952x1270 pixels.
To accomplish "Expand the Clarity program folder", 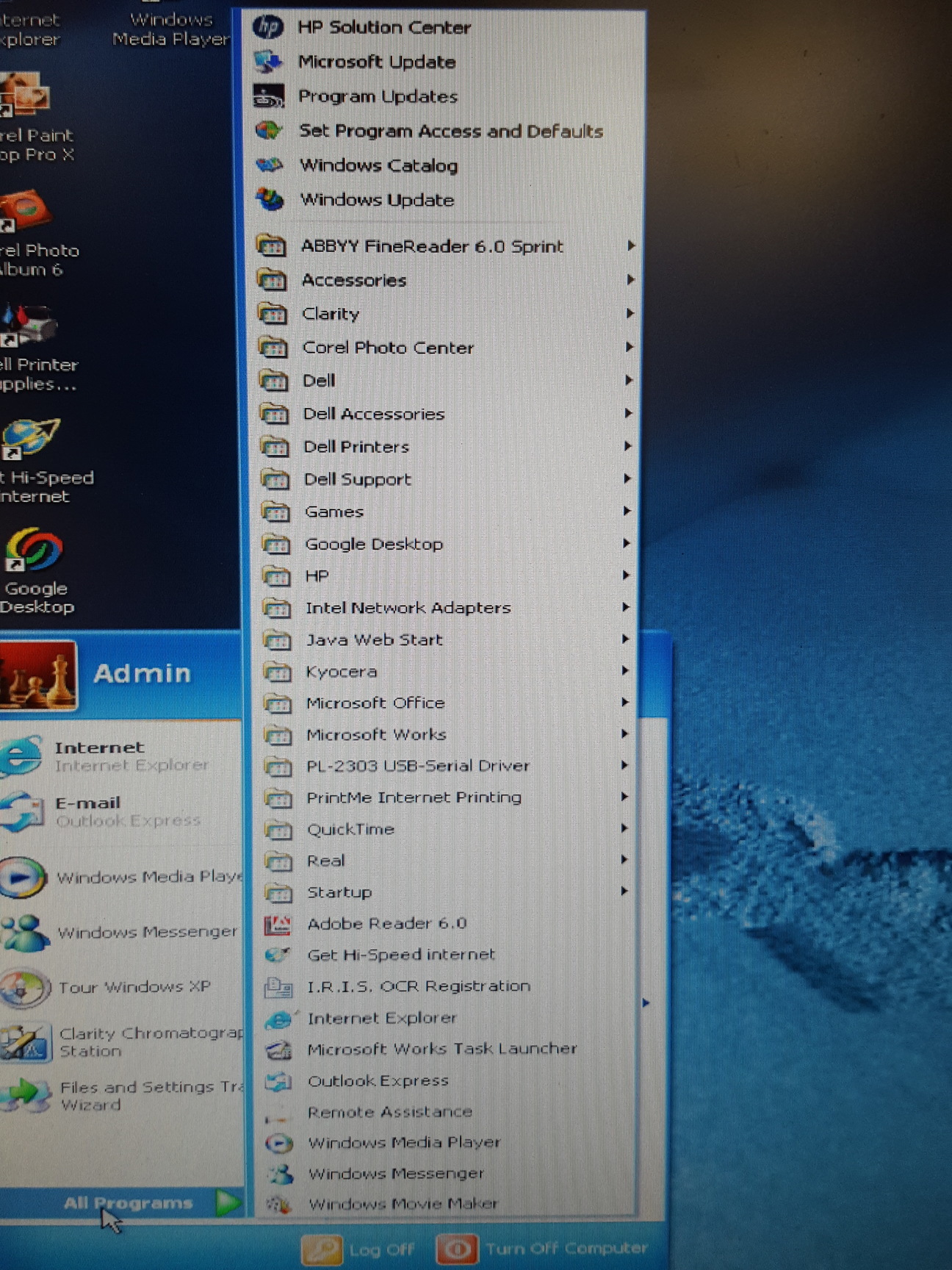I will (x=447, y=314).
